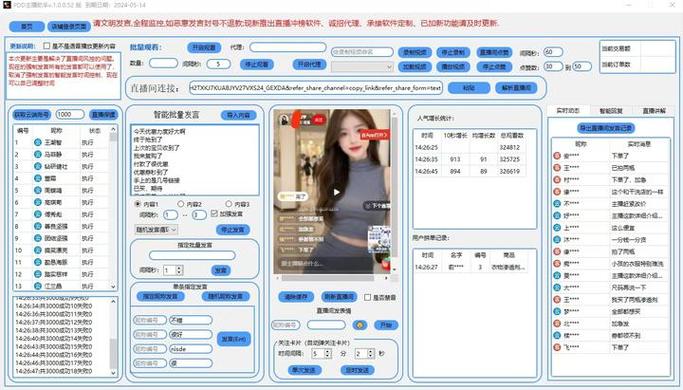Expand the empty gray combo box near 开启代理
This screenshot has width=683, height=390.
point(362,67)
